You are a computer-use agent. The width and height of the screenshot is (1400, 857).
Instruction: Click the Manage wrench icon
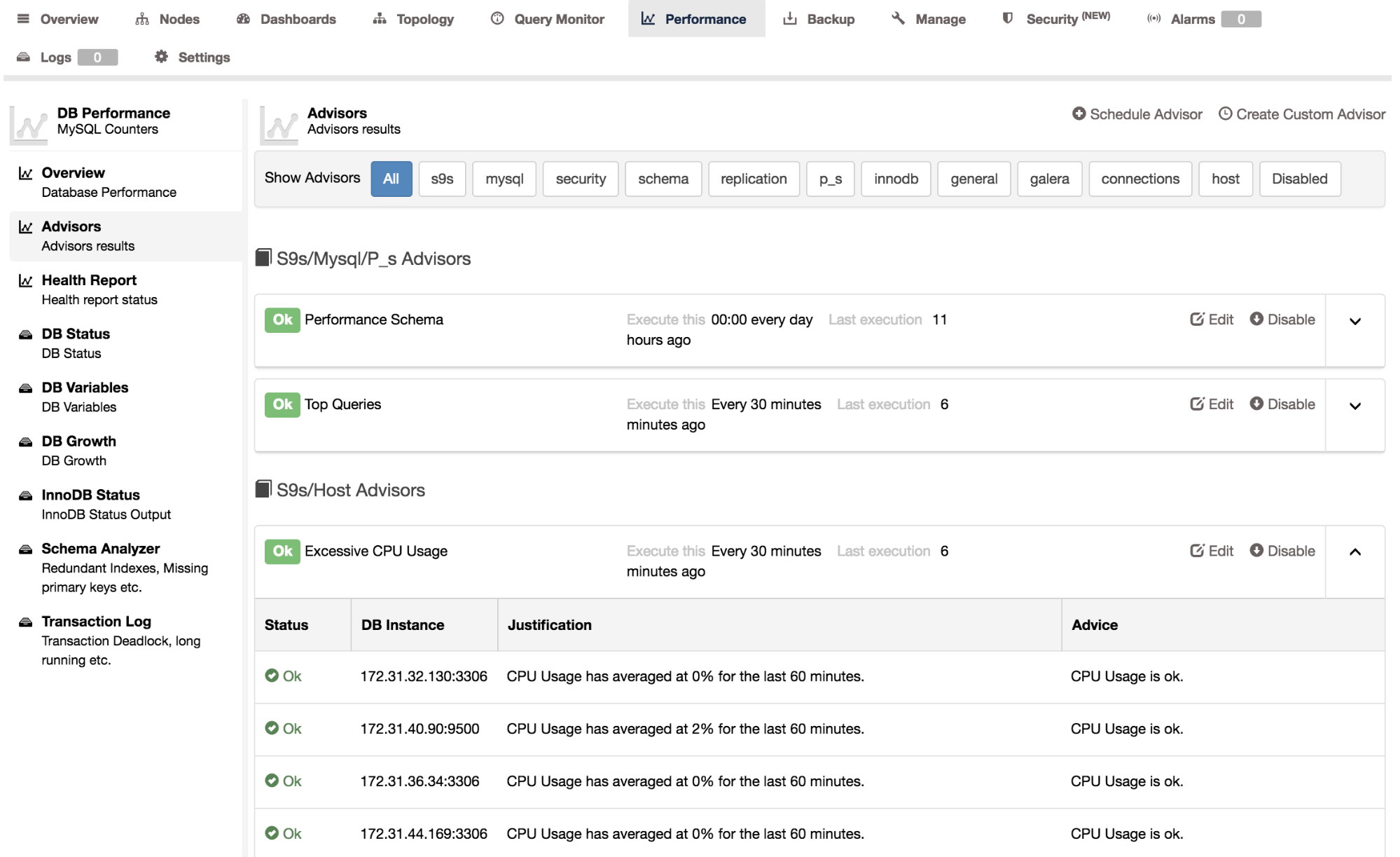click(x=899, y=19)
